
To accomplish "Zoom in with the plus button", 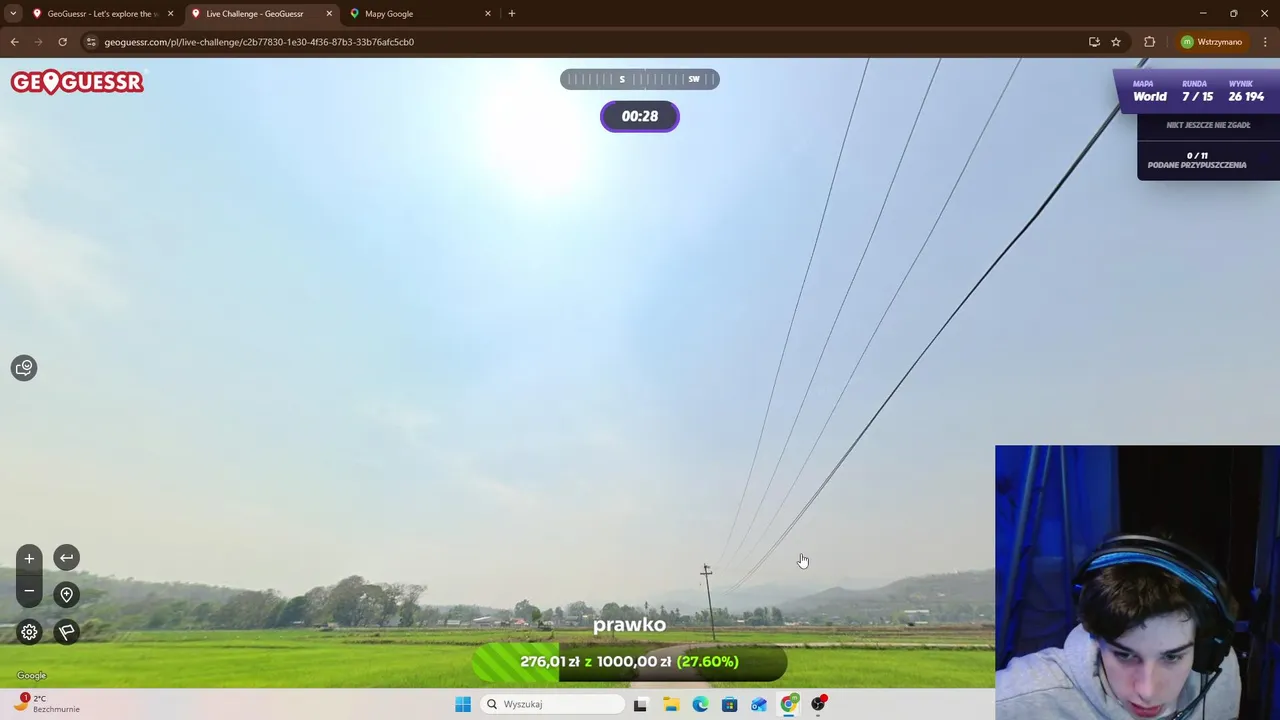I will [29, 558].
